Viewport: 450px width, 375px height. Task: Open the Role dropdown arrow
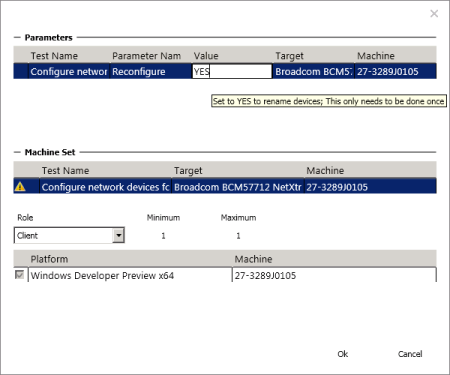[118, 235]
